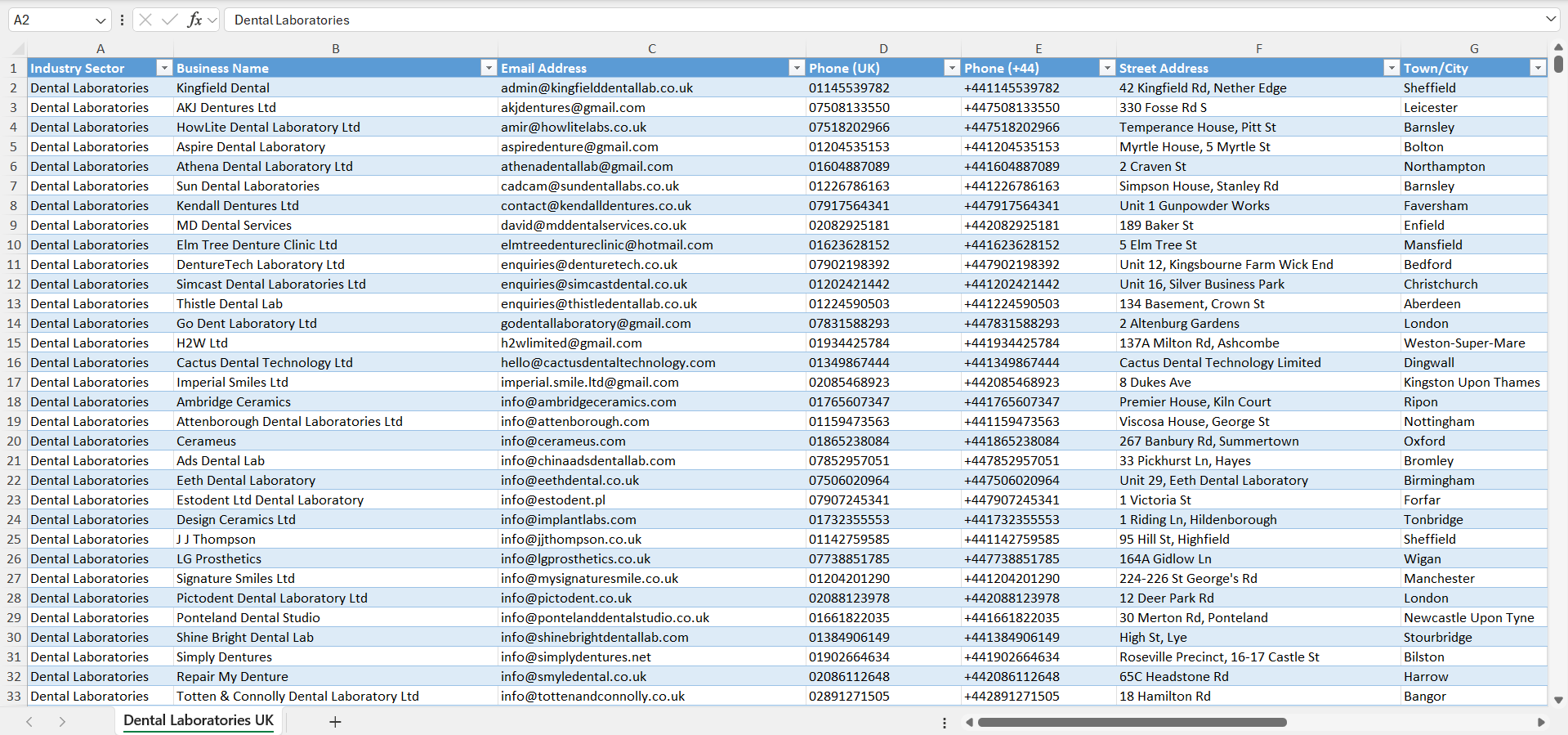Click the Ambridge Ceramics cell
1568x735 pixels.
[336, 401]
